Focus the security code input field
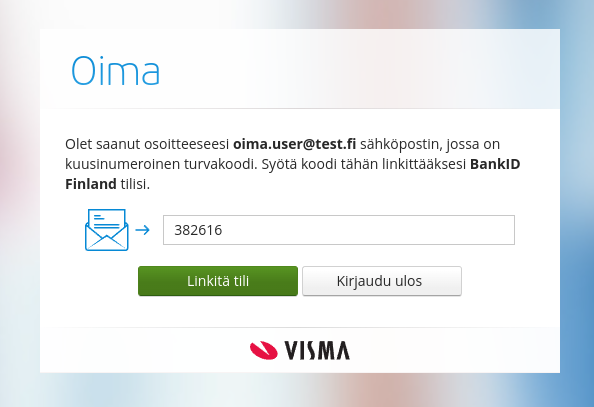594x407 pixels. pos(339,230)
